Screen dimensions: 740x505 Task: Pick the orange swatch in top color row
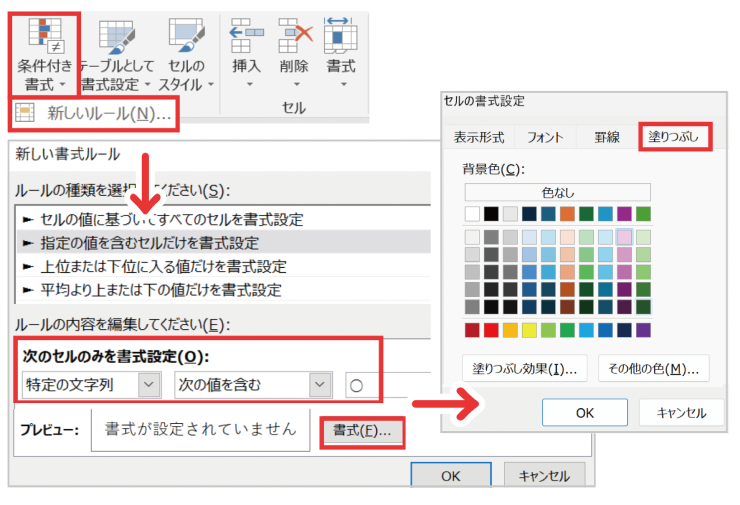[567, 214]
